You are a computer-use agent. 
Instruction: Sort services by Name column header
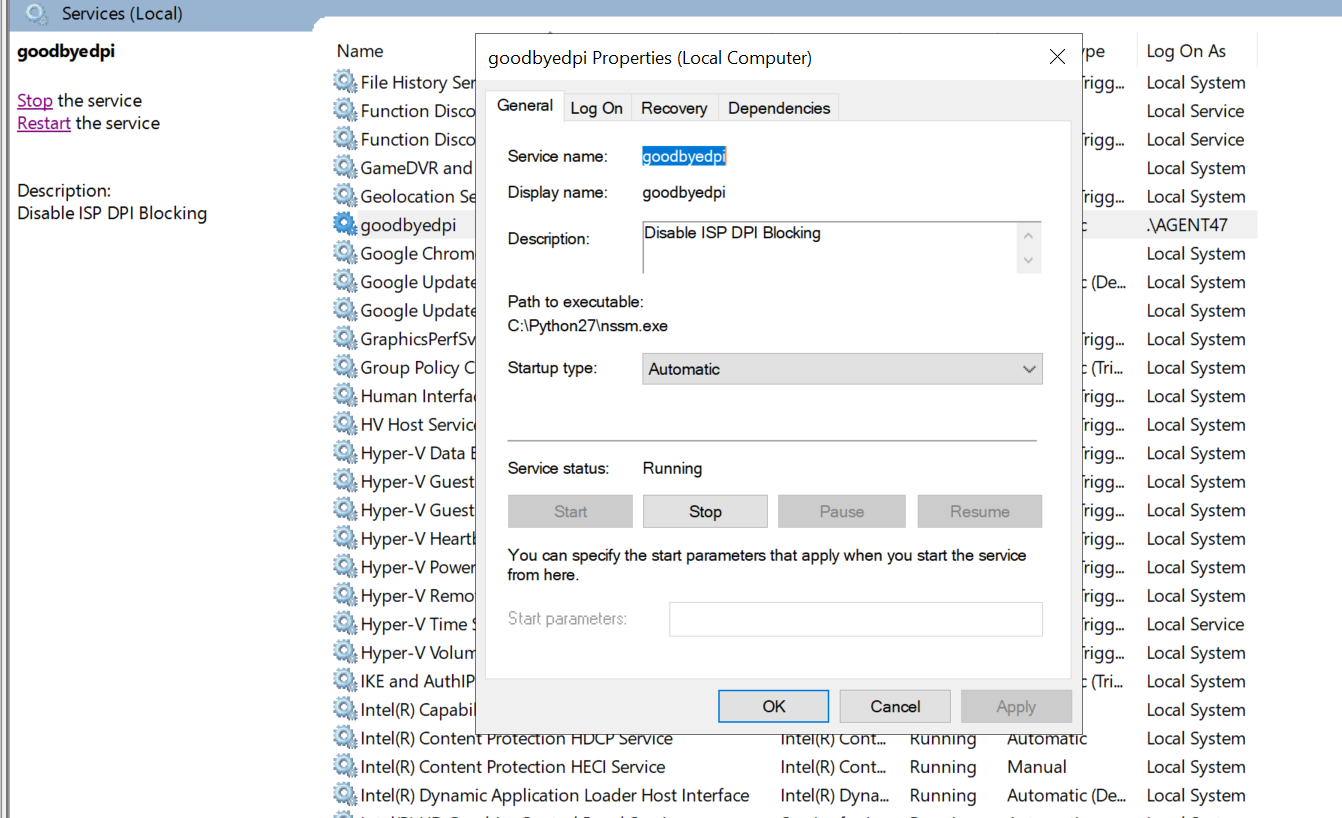(360, 51)
